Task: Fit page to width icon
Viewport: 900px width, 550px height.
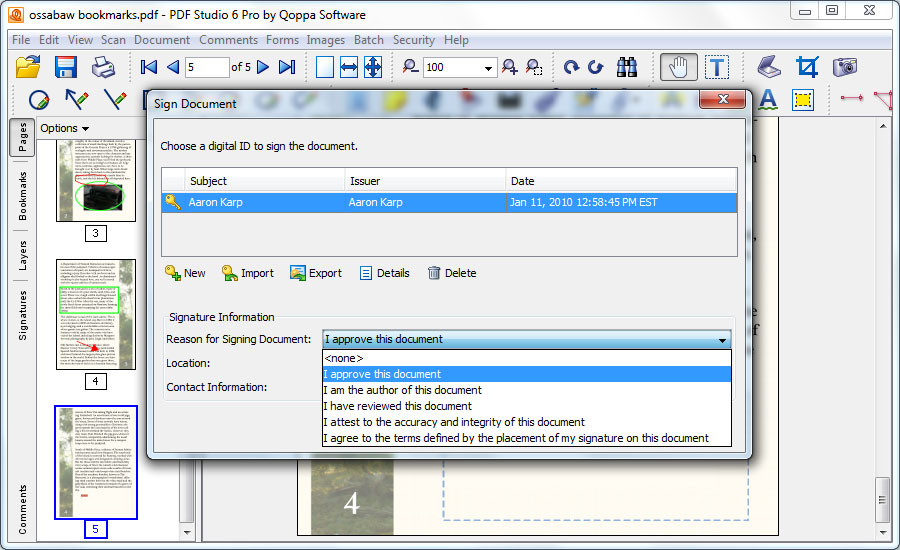Action: click(348, 67)
